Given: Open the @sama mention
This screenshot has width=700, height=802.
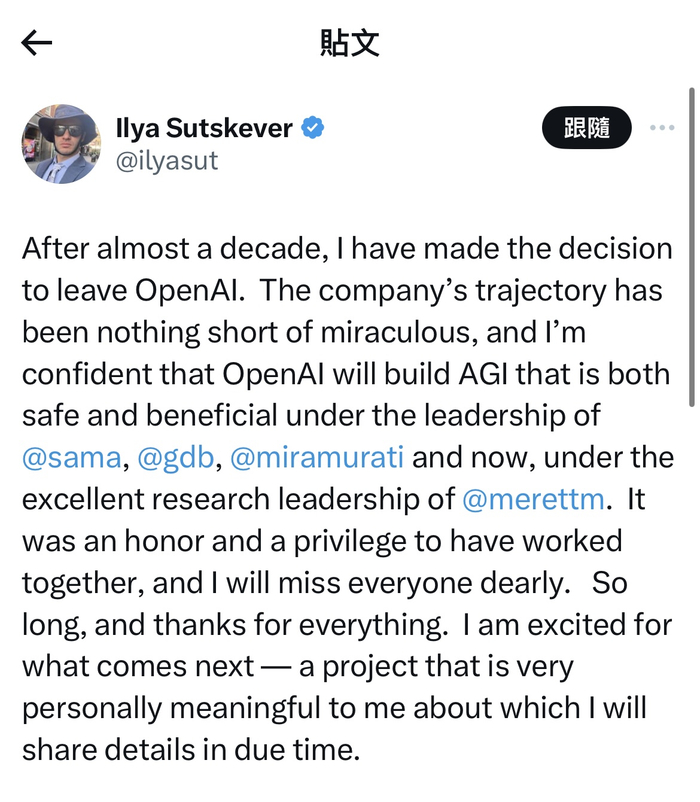Looking at the screenshot, I should (x=71, y=457).
